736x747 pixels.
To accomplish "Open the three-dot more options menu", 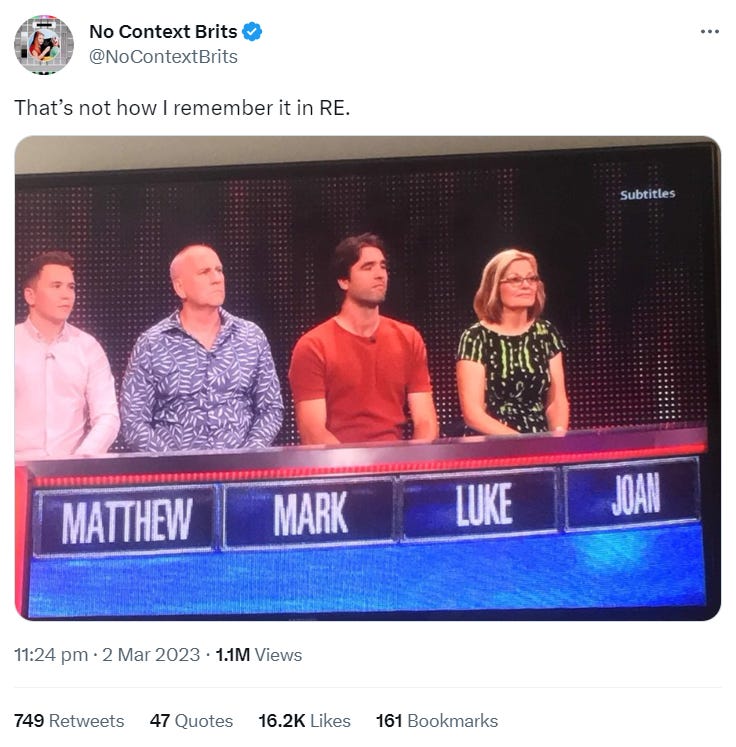I will (709, 32).
